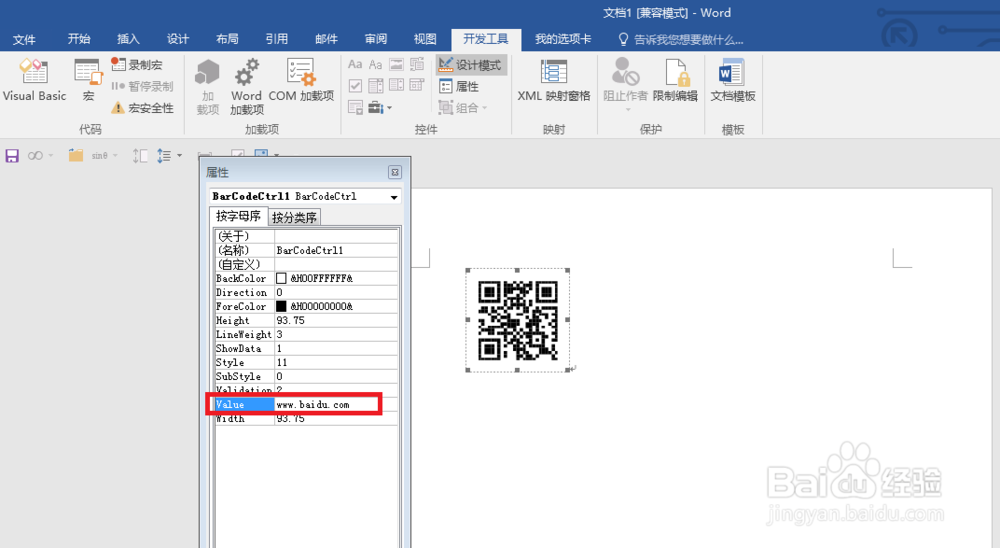Open Word 加载项 add-ins dialog
Screen dimensions: 1000x548
246,86
